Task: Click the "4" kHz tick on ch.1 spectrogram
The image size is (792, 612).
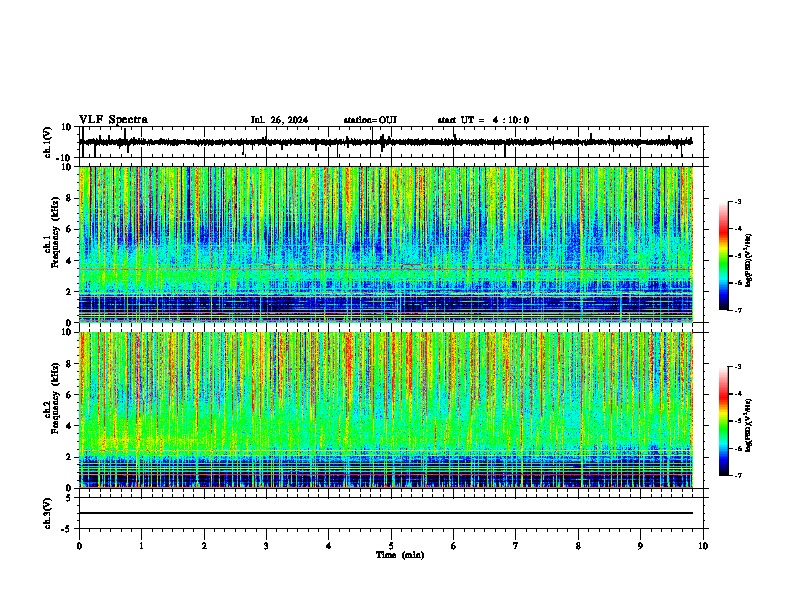Action: 69,261
